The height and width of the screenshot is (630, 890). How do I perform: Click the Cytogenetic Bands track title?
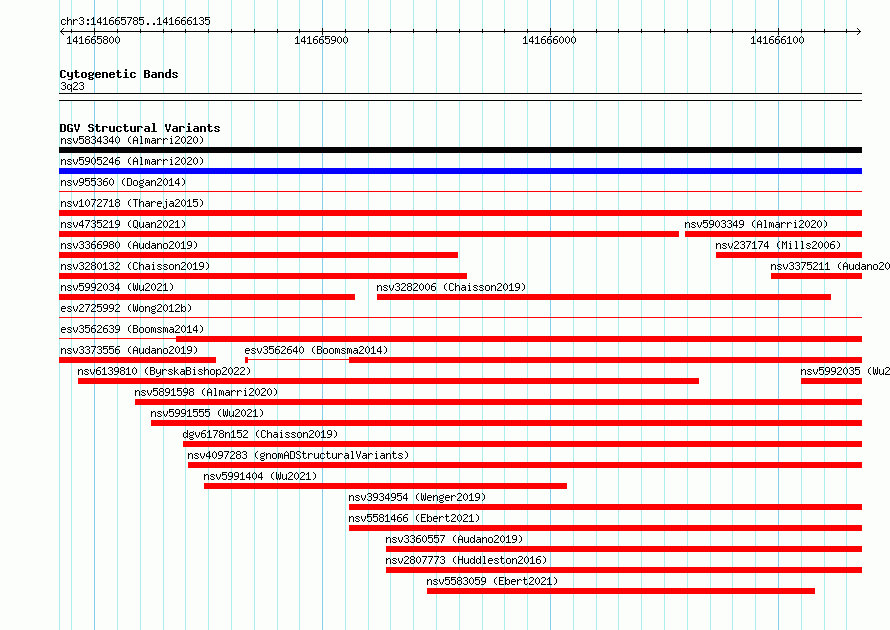click(119, 74)
